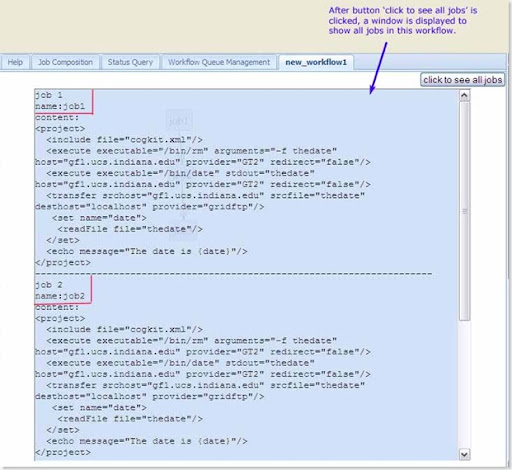The height and width of the screenshot is (470, 512).
Task: Click the 'name:job1' line
Action: point(60,107)
